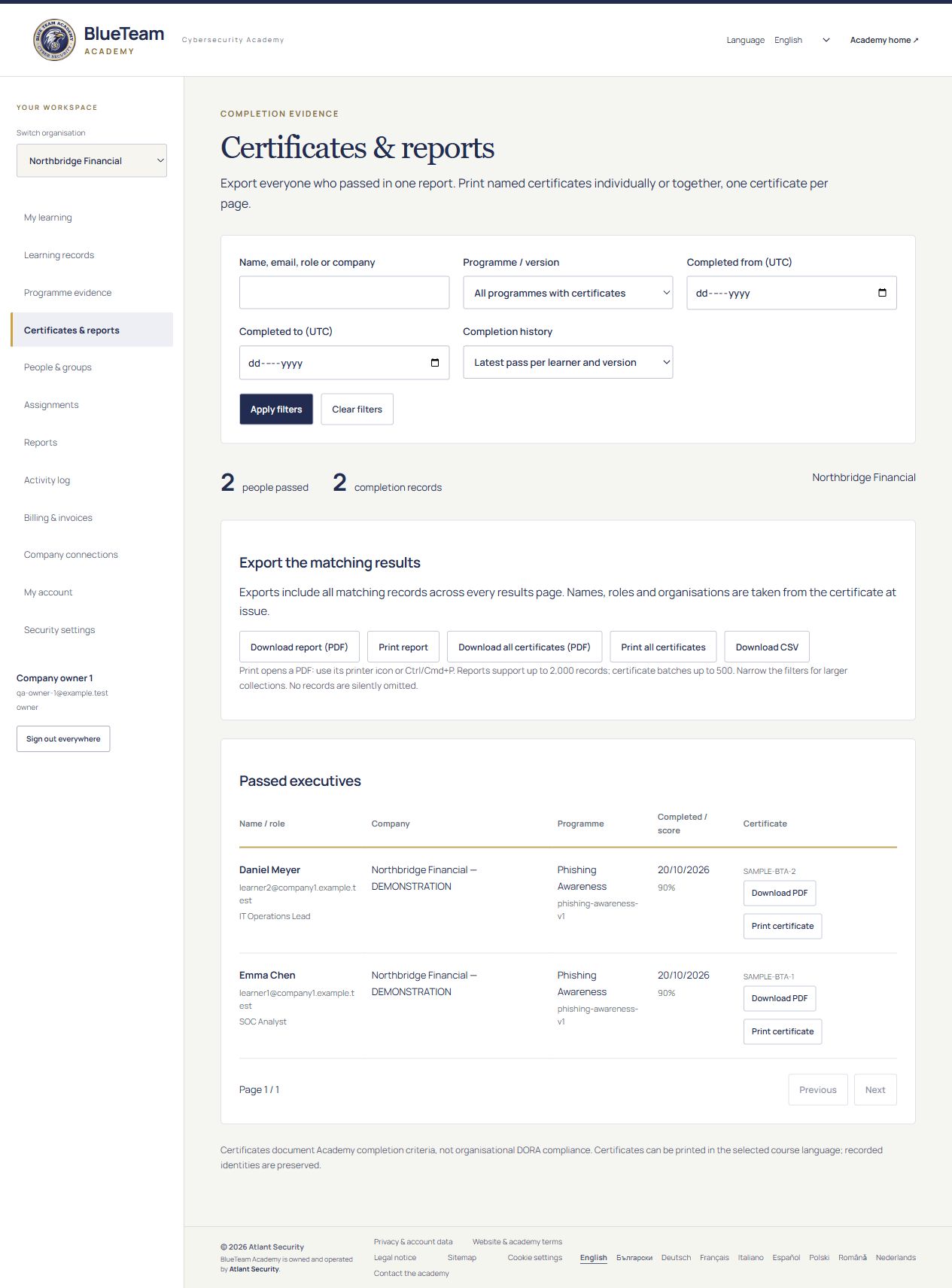Print certificate for Daniel Meyer
The width and height of the screenshot is (952, 1288).
(783, 926)
